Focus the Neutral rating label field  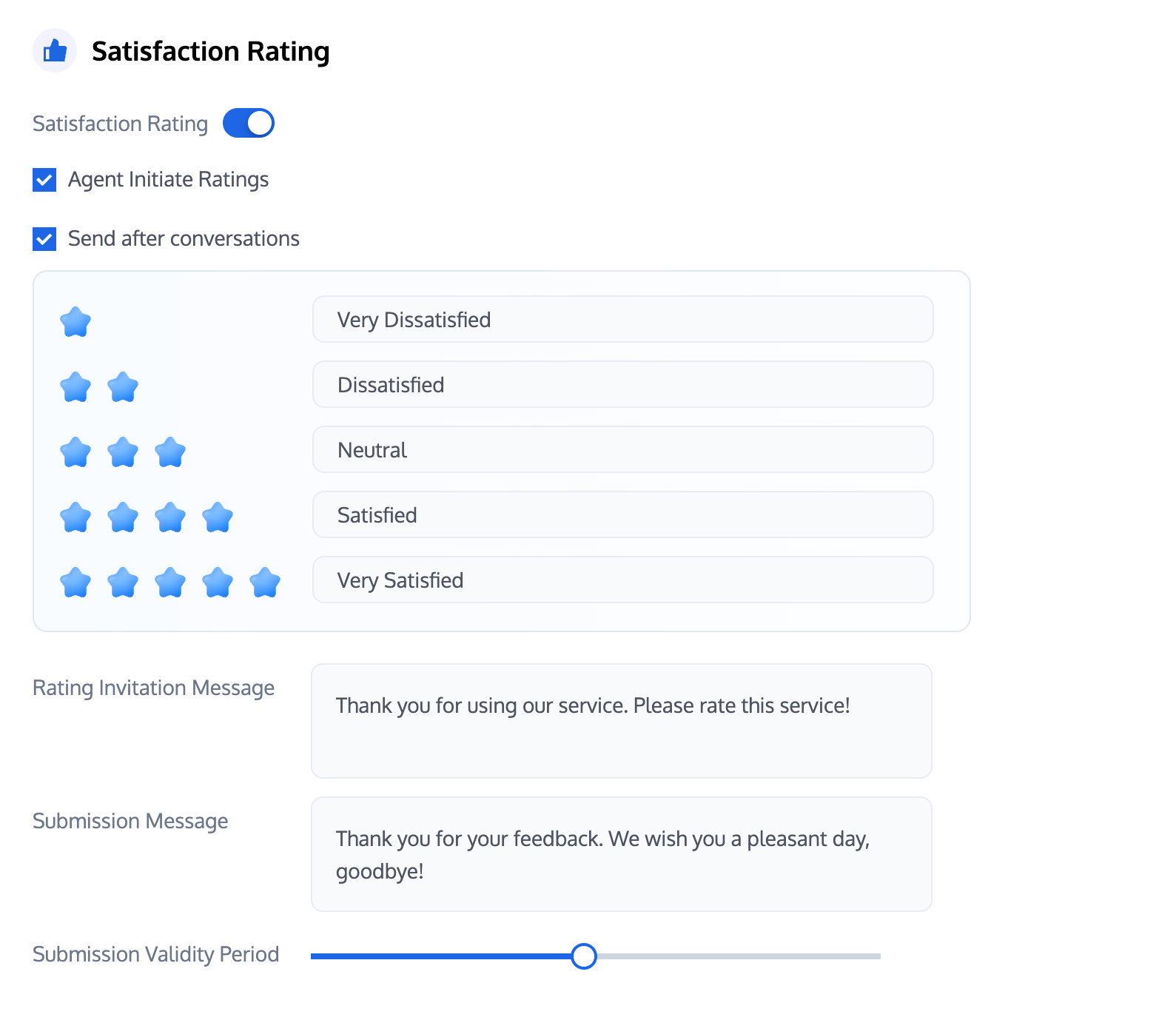(x=622, y=450)
